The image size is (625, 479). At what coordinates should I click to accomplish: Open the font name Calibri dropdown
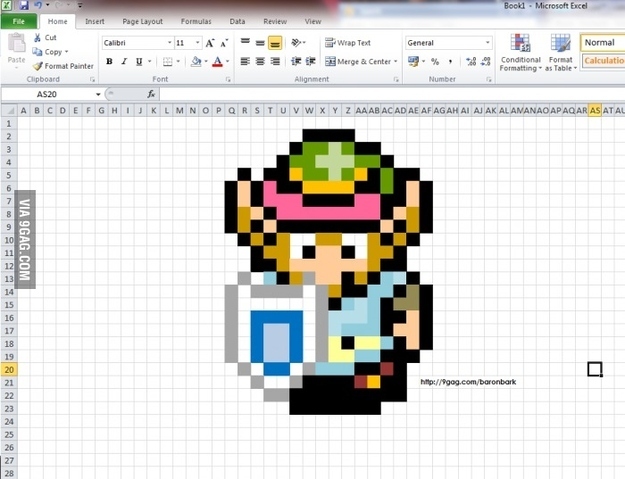[x=169, y=43]
